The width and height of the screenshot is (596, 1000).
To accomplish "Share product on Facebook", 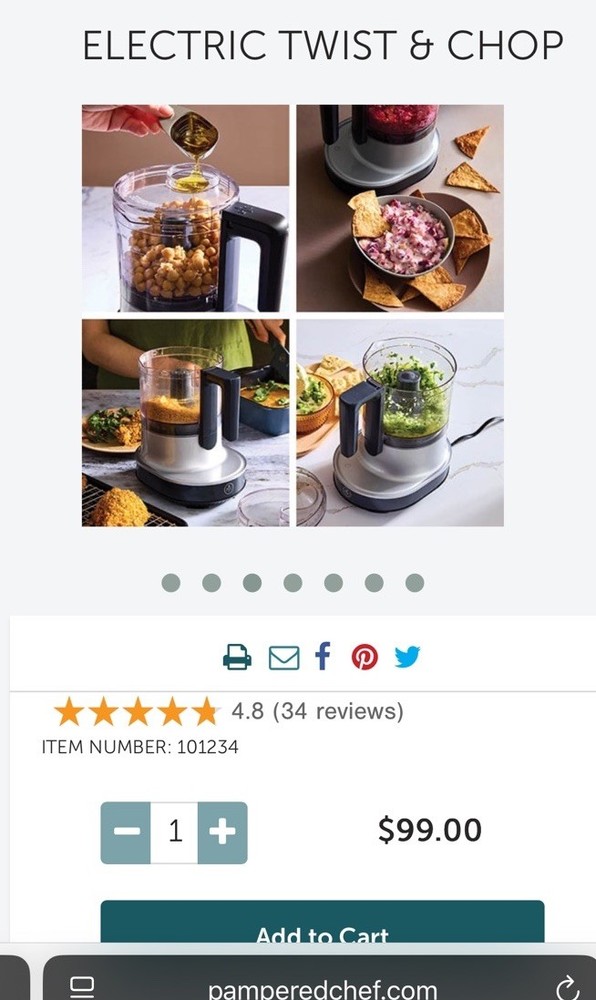I will (x=323, y=656).
